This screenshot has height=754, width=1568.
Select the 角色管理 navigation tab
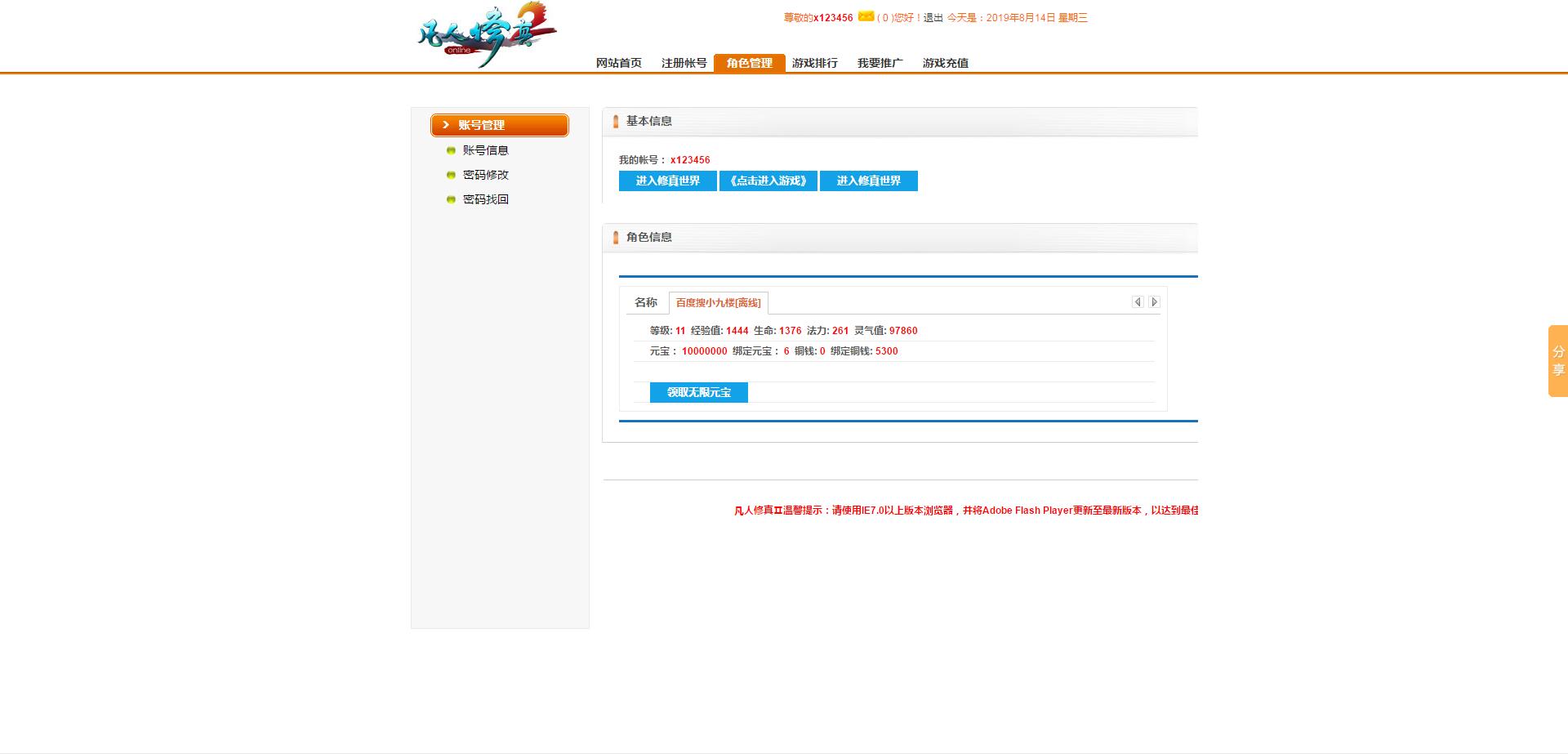749,63
